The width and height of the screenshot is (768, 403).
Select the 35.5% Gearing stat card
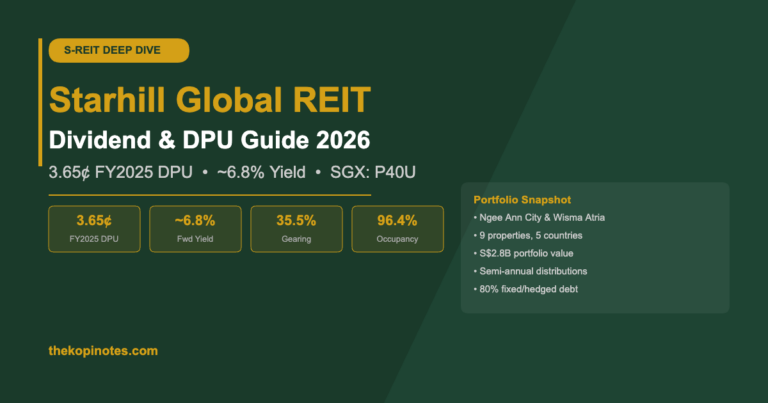(x=296, y=229)
